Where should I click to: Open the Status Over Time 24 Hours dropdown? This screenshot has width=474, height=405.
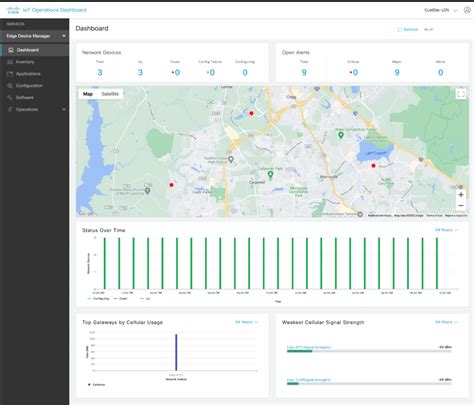pos(446,230)
